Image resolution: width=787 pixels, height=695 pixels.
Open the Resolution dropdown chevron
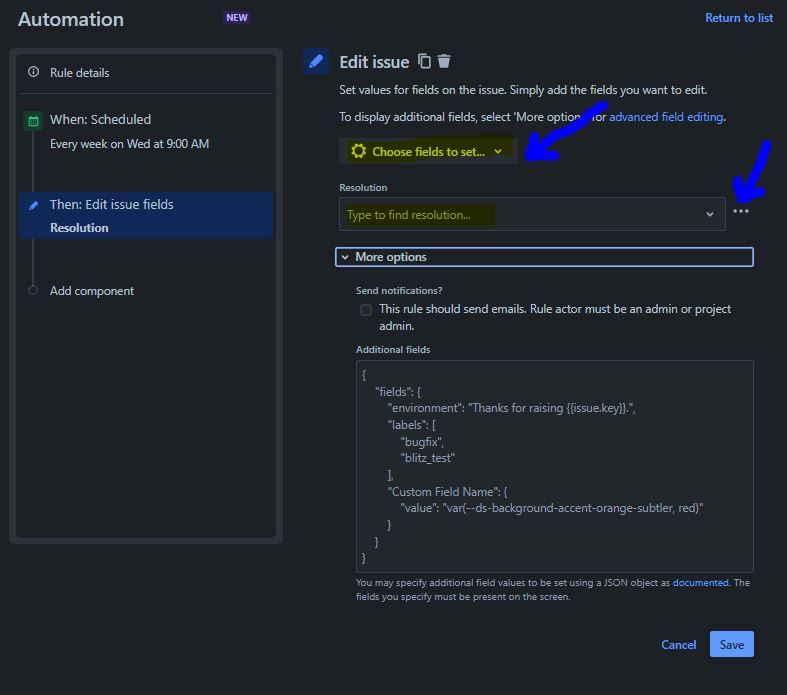pyautogui.click(x=710, y=214)
